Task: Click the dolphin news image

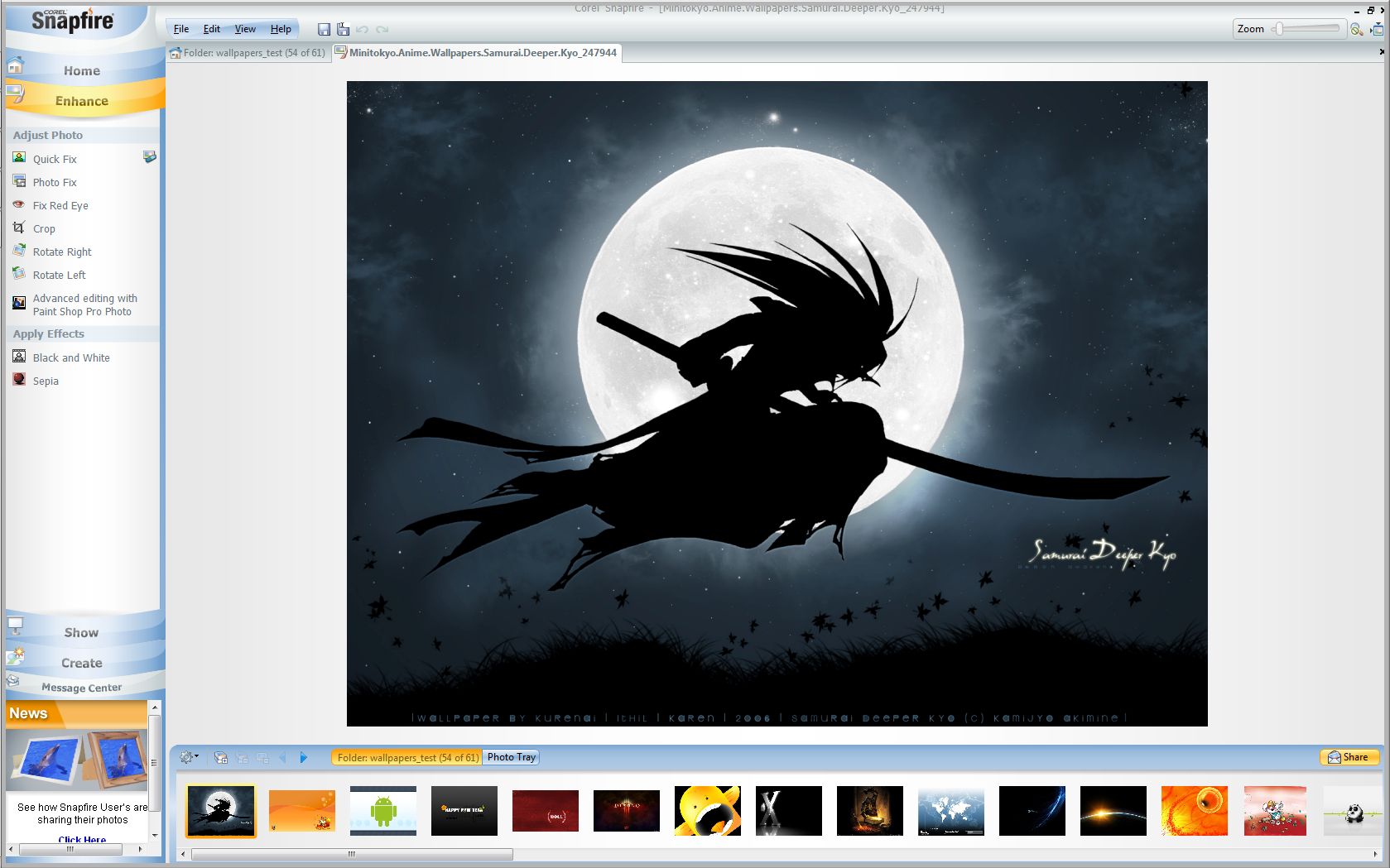Action: click(78, 760)
